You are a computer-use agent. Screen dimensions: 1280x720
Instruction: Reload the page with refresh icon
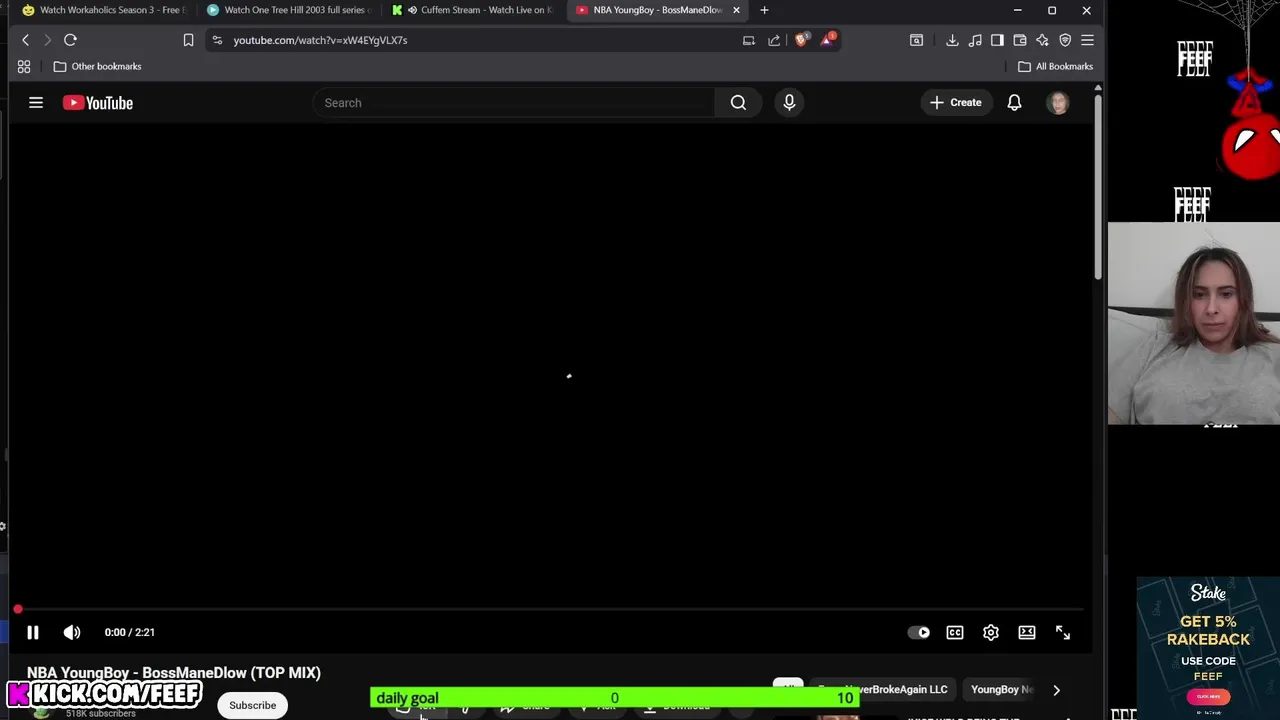[70, 40]
